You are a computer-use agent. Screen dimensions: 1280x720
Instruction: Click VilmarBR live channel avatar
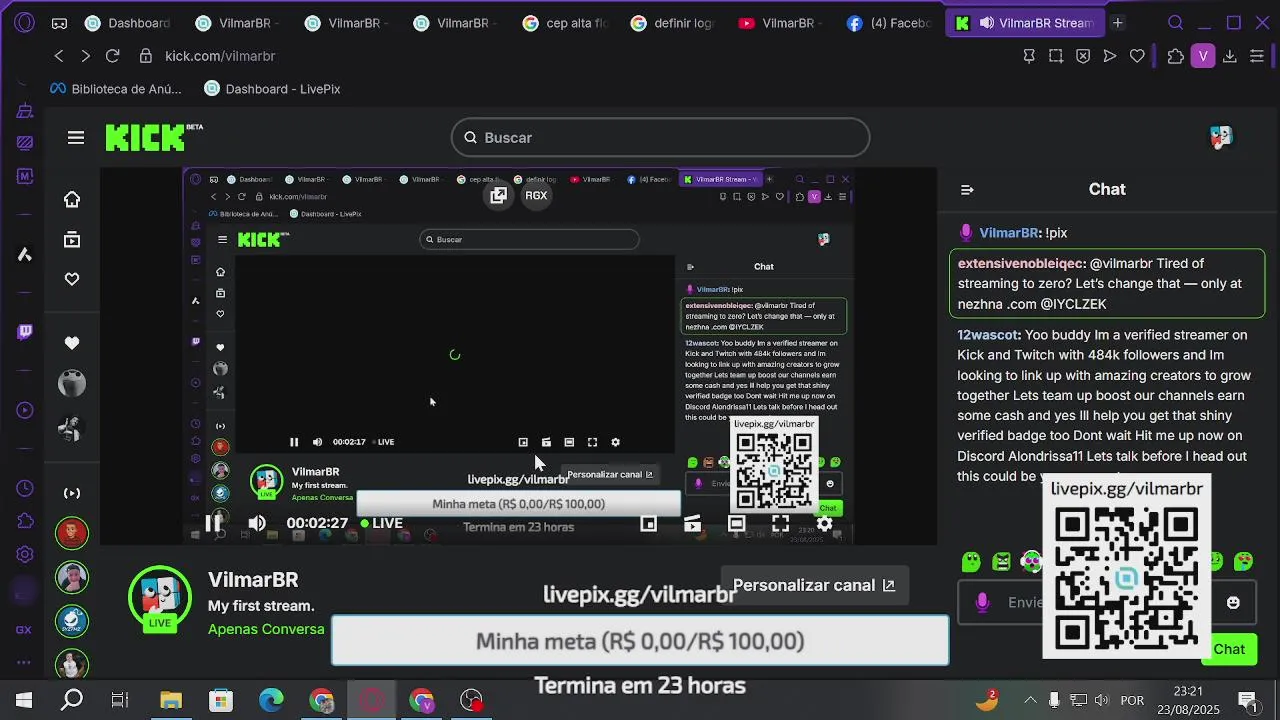coord(160,598)
